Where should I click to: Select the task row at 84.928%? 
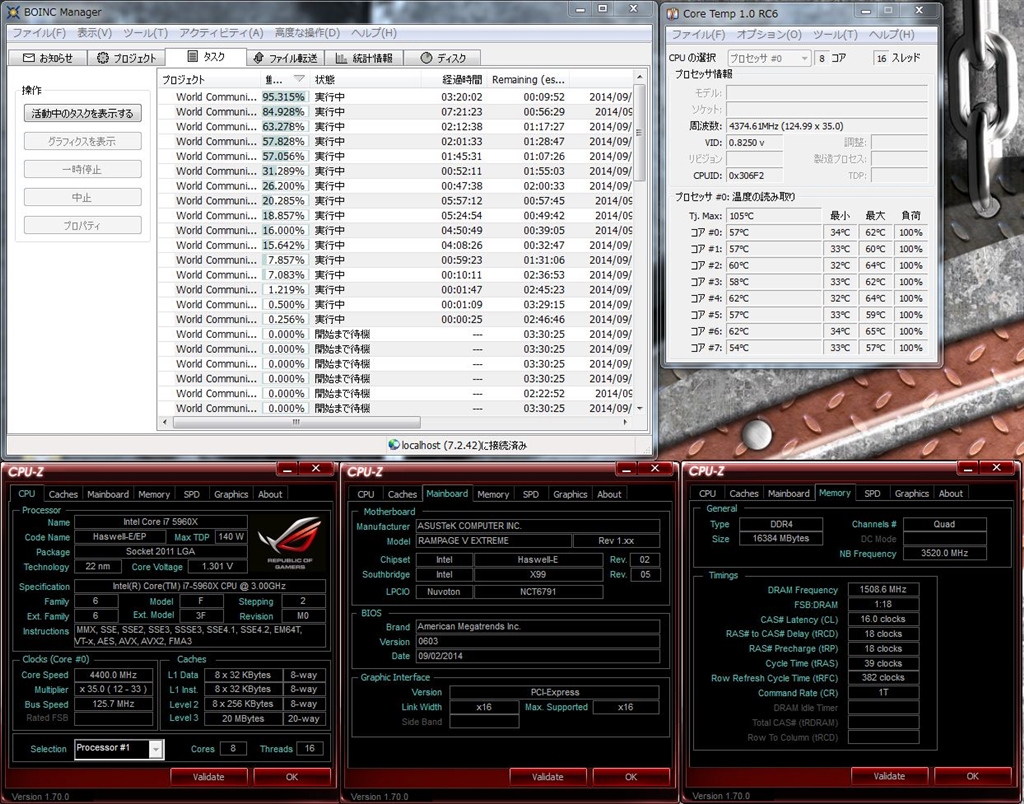click(x=396, y=112)
